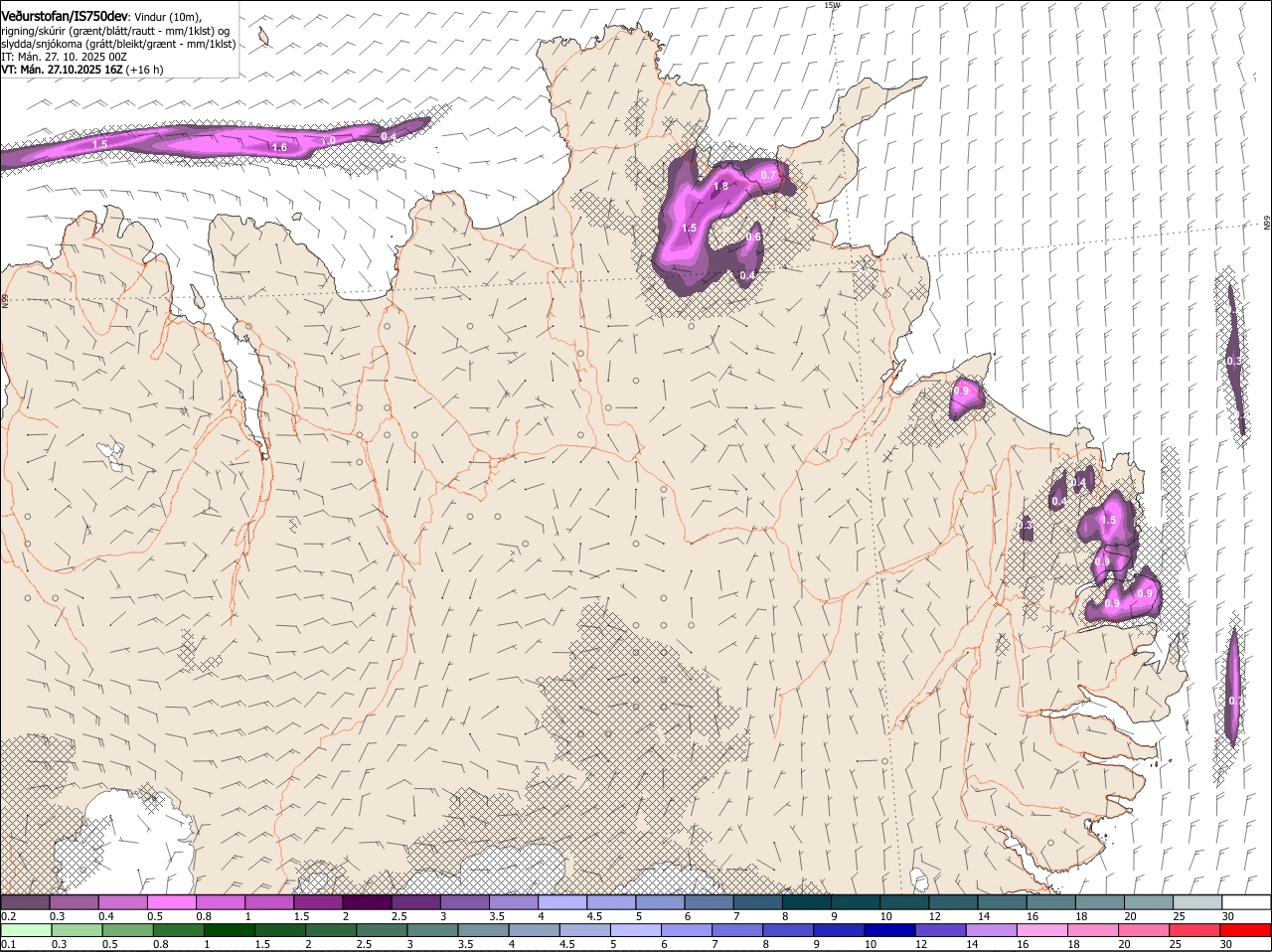Click the 4.5 label on the lower legend scale
The height and width of the screenshot is (952, 1272).
(566, 944)
